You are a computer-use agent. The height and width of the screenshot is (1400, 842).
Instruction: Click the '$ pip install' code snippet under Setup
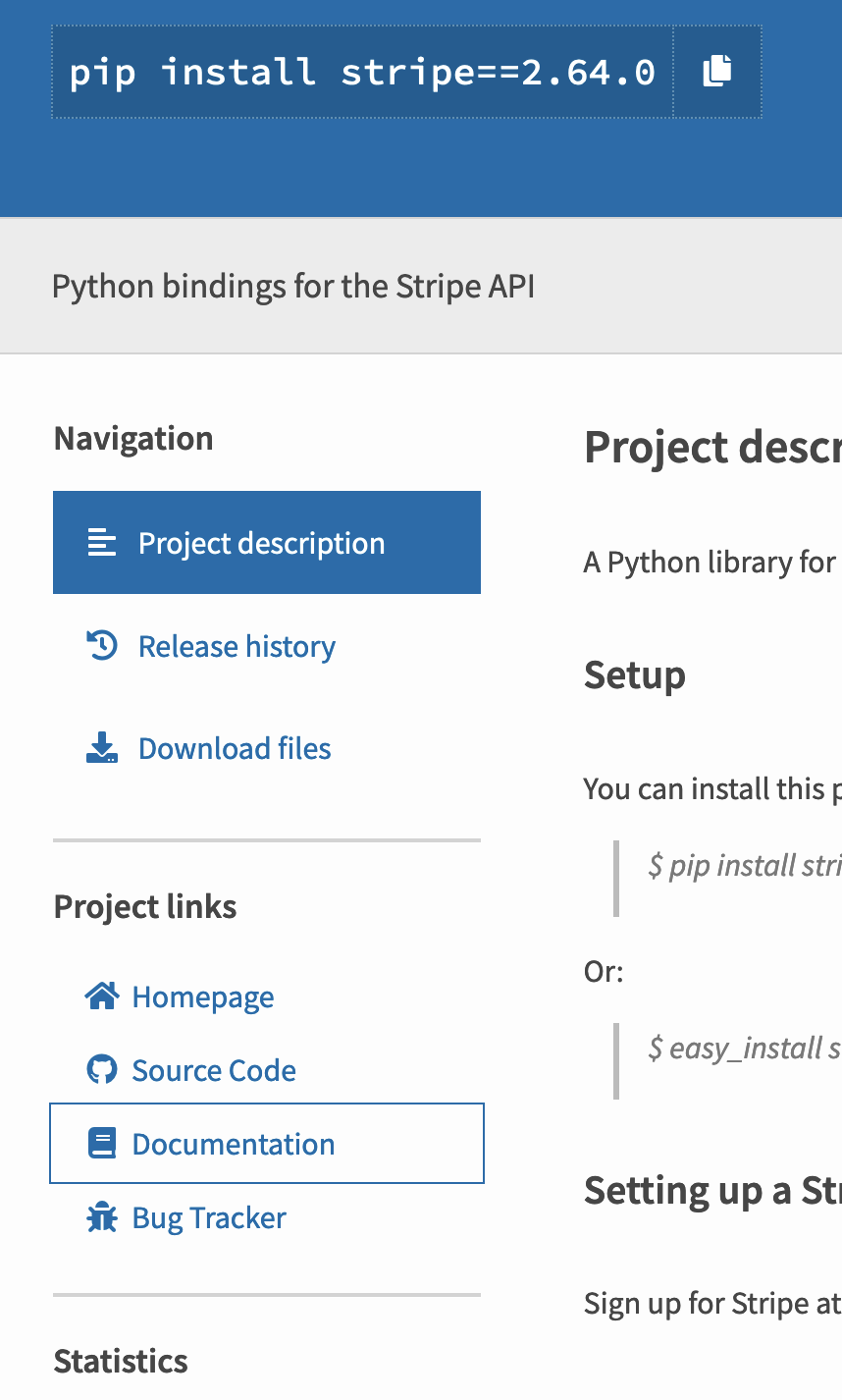tap(744, 866)
